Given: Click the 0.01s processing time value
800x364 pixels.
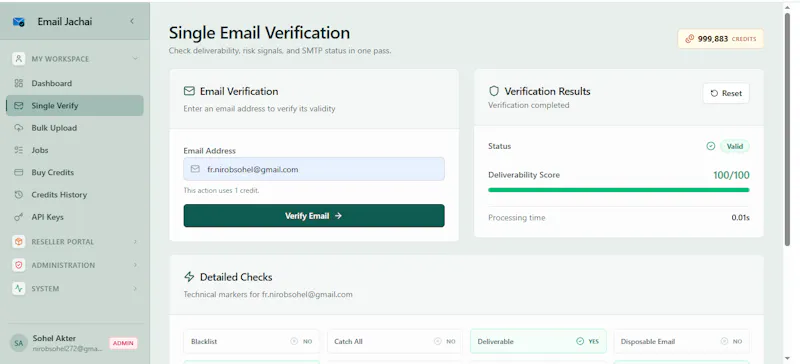Looking at the screenshot, I should (740, 218).
